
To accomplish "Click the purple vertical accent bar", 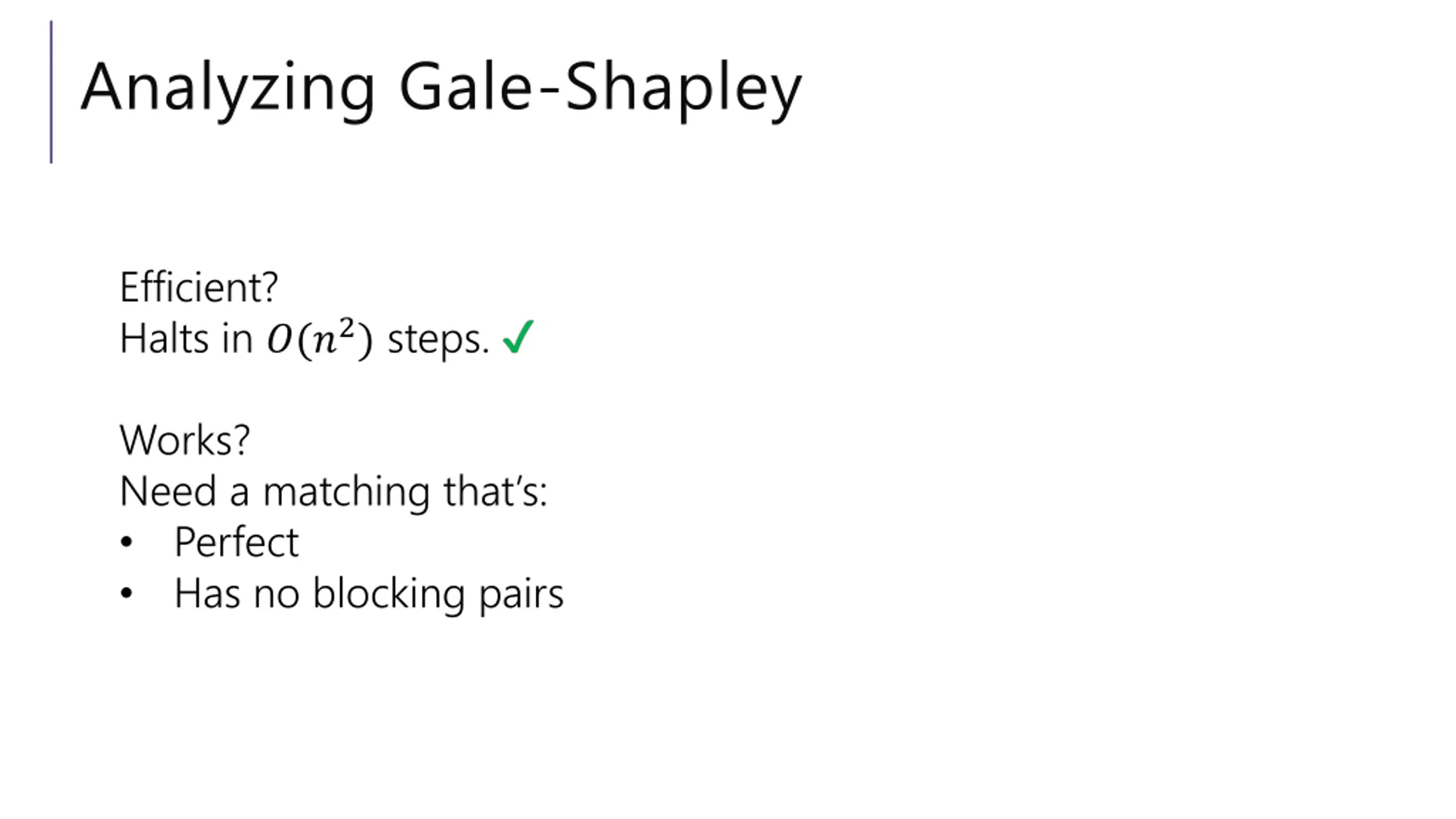I will point(51,92).
